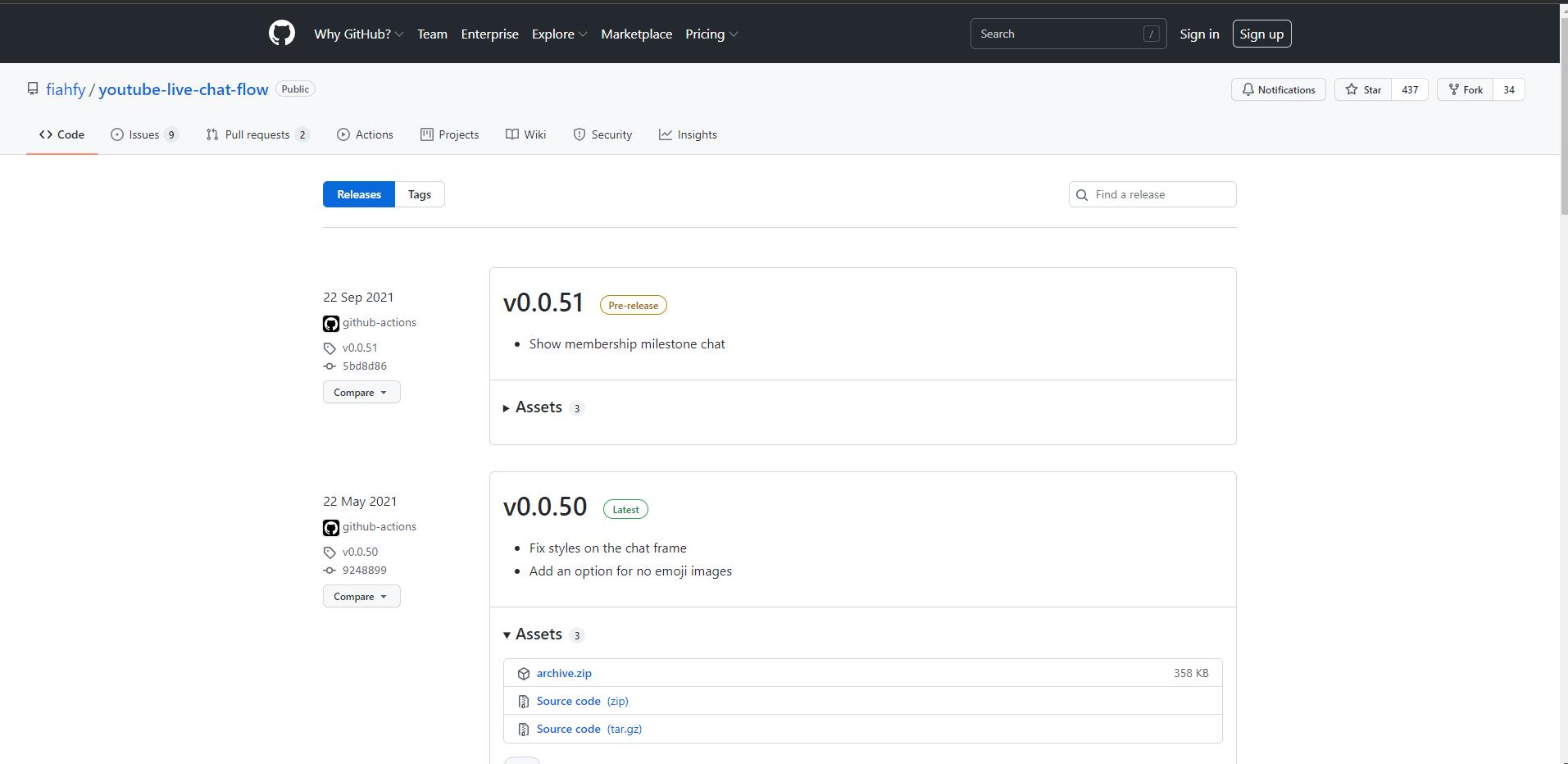Download Source code (zip)
This screenshot has height=764, width=1568.
(583, 701)
